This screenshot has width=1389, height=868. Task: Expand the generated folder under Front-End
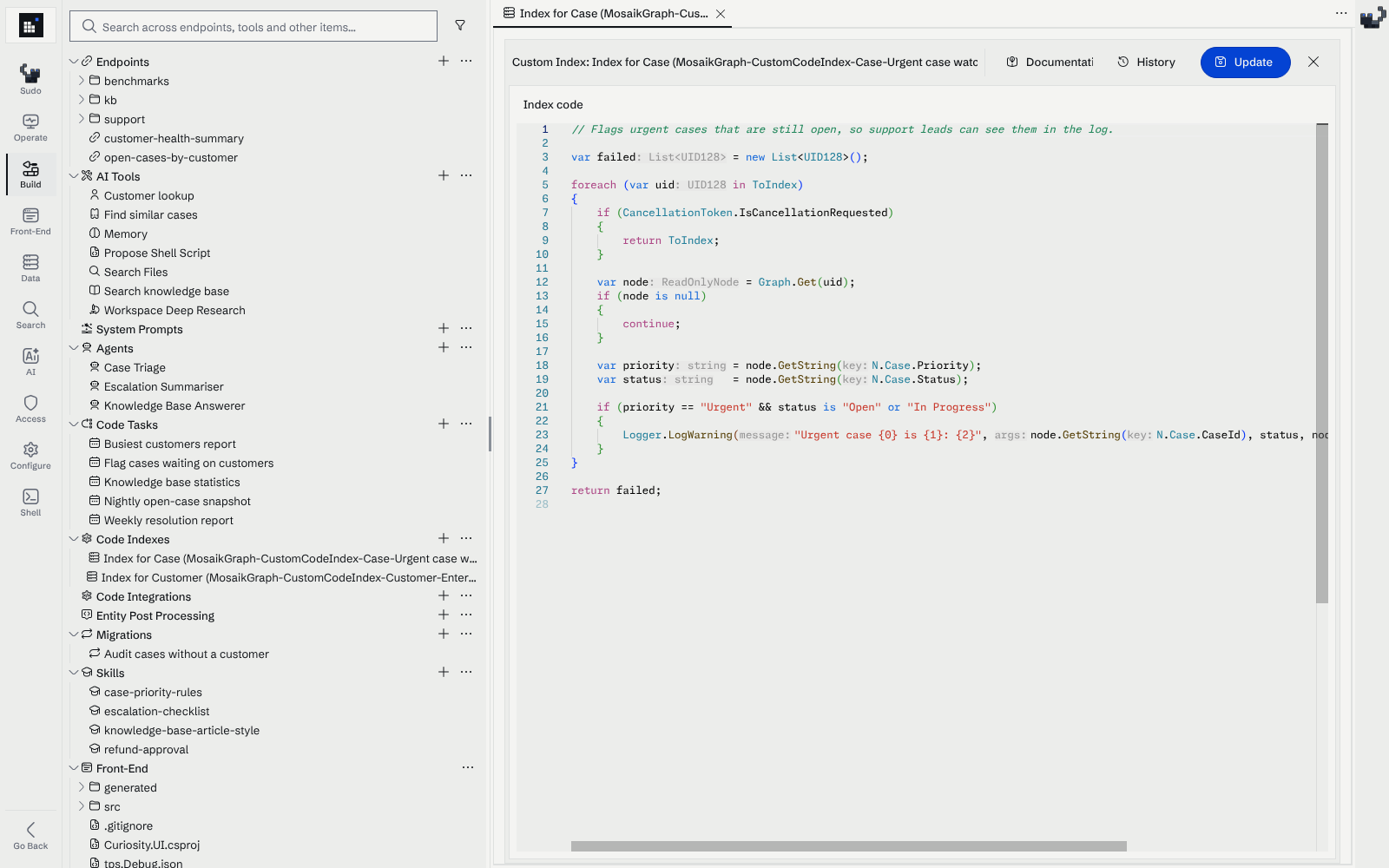click(x=82, y=787)
